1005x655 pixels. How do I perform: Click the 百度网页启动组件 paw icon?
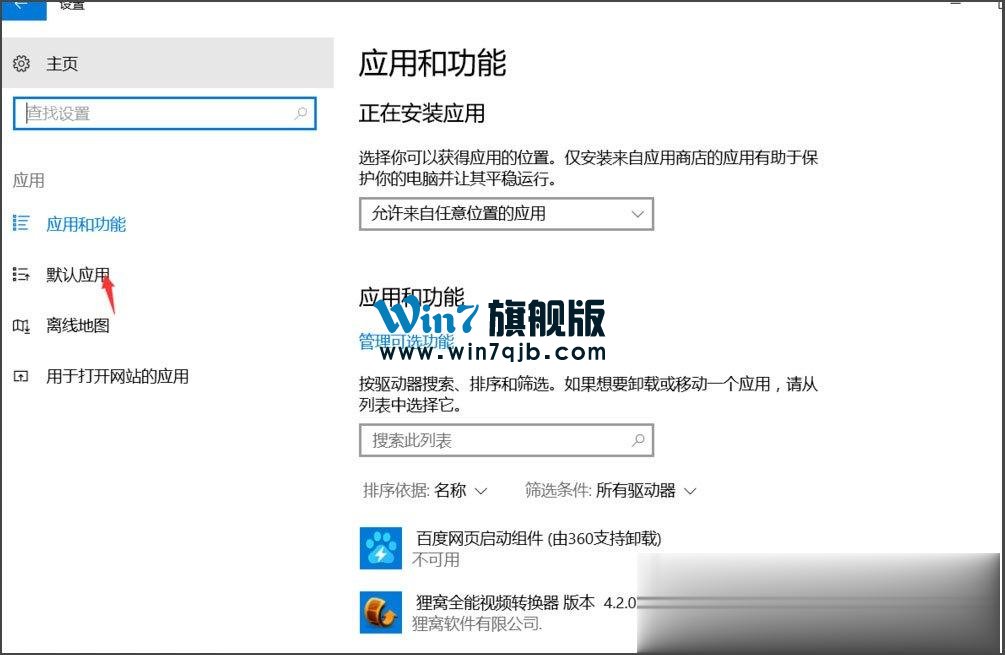coord(379,548)
